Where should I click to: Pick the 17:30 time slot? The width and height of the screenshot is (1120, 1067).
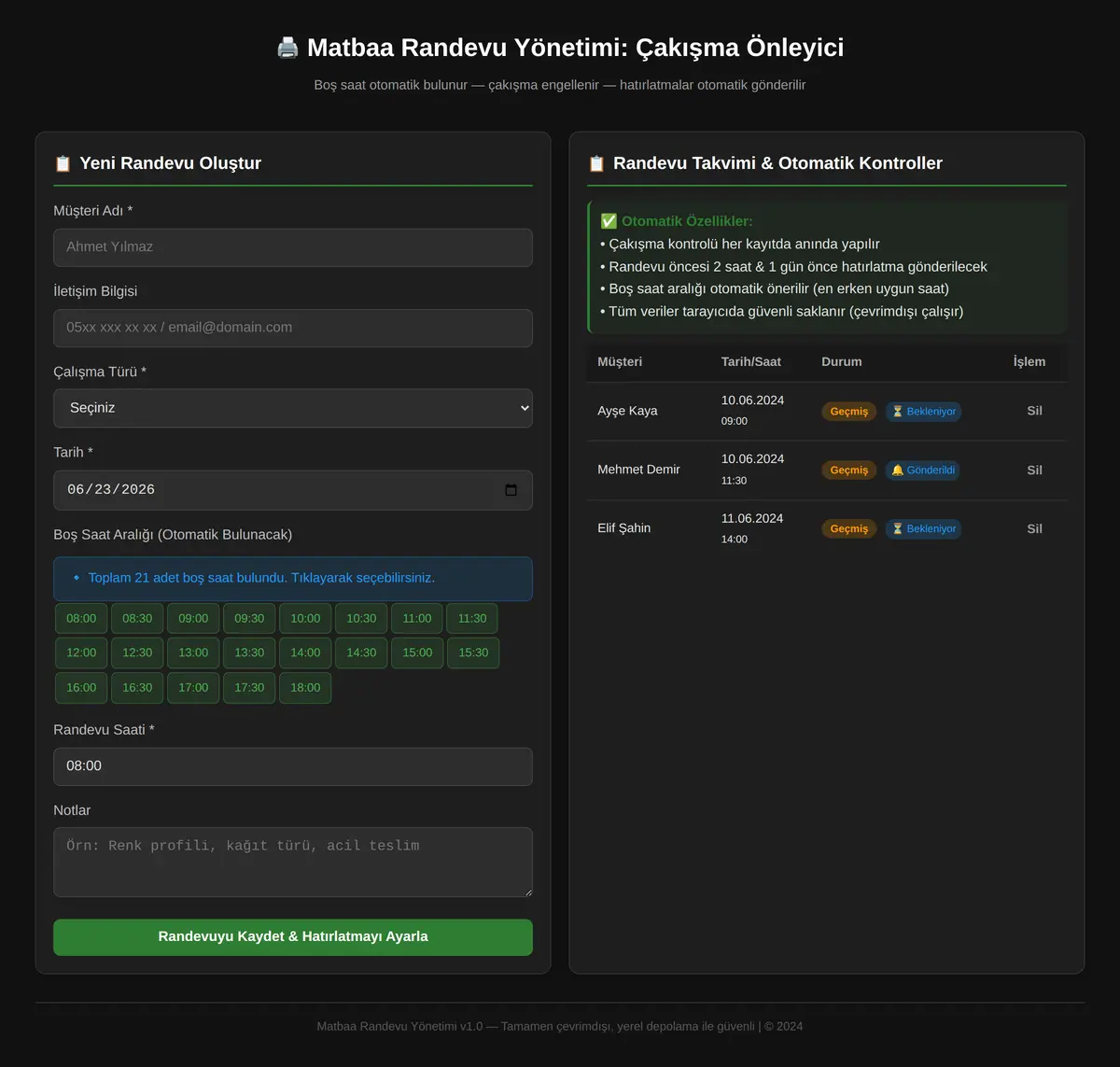point(249,687)
